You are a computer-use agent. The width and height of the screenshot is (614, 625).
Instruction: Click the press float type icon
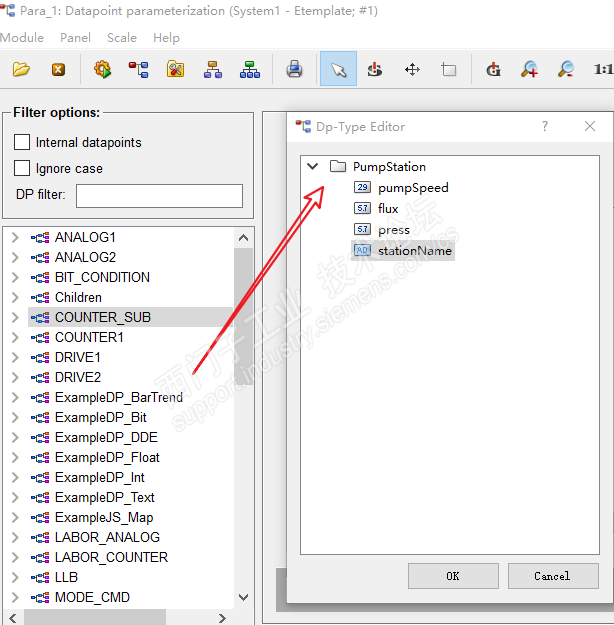[362, 229]
